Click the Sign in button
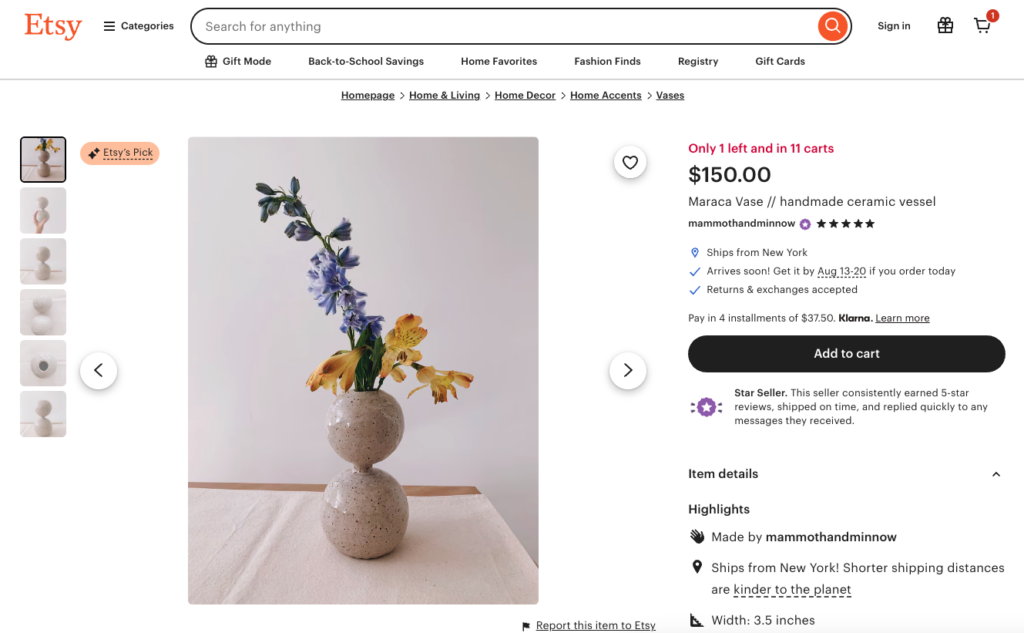Screen dimensions: 1024x633 click(x=894, y=26)
